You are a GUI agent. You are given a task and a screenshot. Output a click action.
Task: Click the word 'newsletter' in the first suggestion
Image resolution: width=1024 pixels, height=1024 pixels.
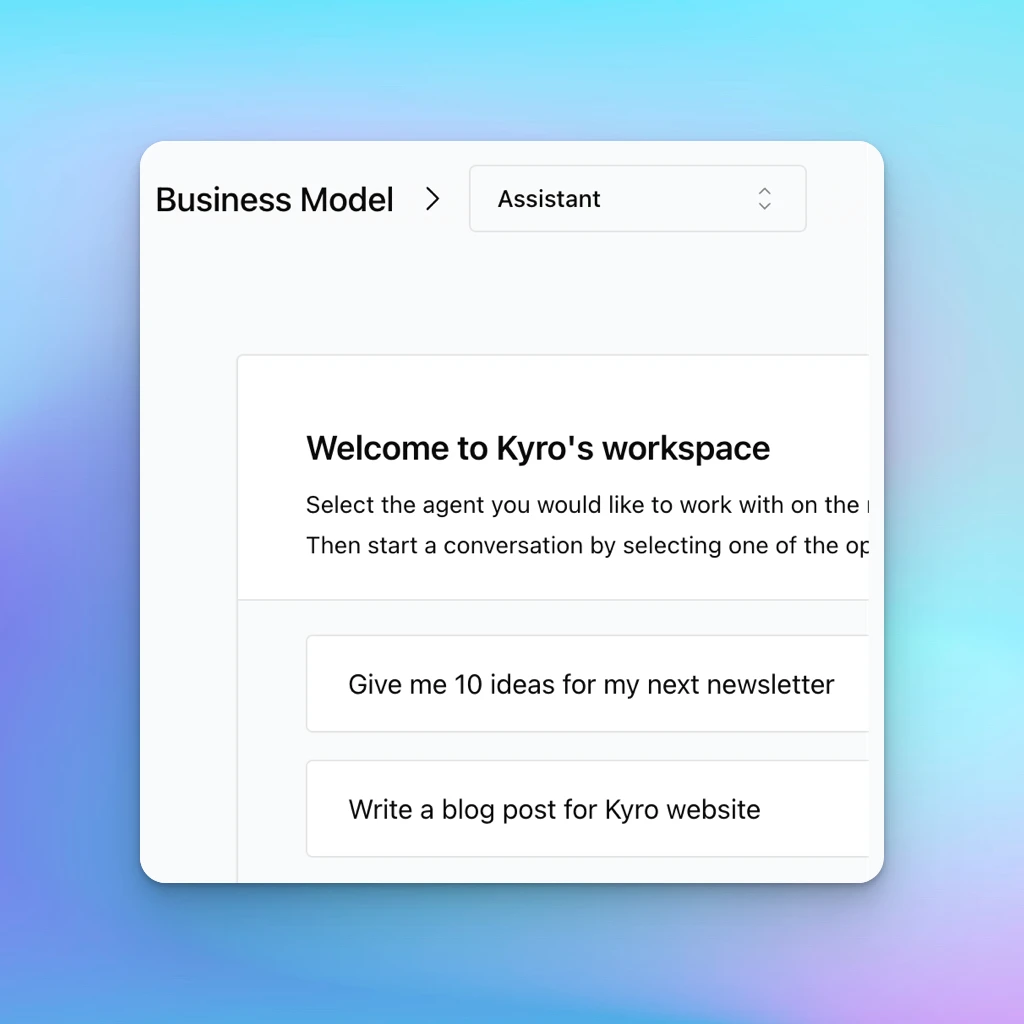tap(770, 684)
